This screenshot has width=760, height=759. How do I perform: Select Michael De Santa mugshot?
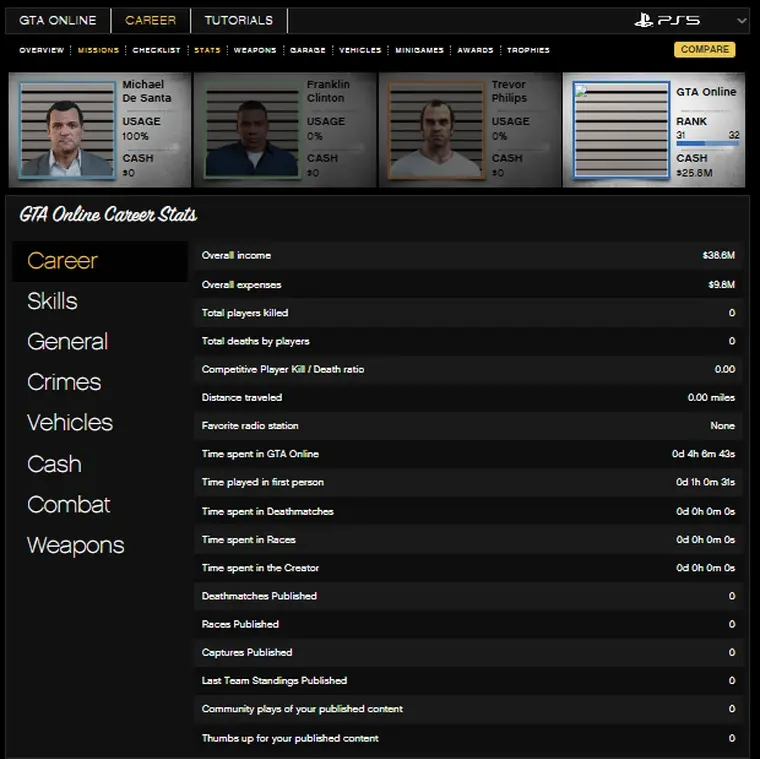67,130
